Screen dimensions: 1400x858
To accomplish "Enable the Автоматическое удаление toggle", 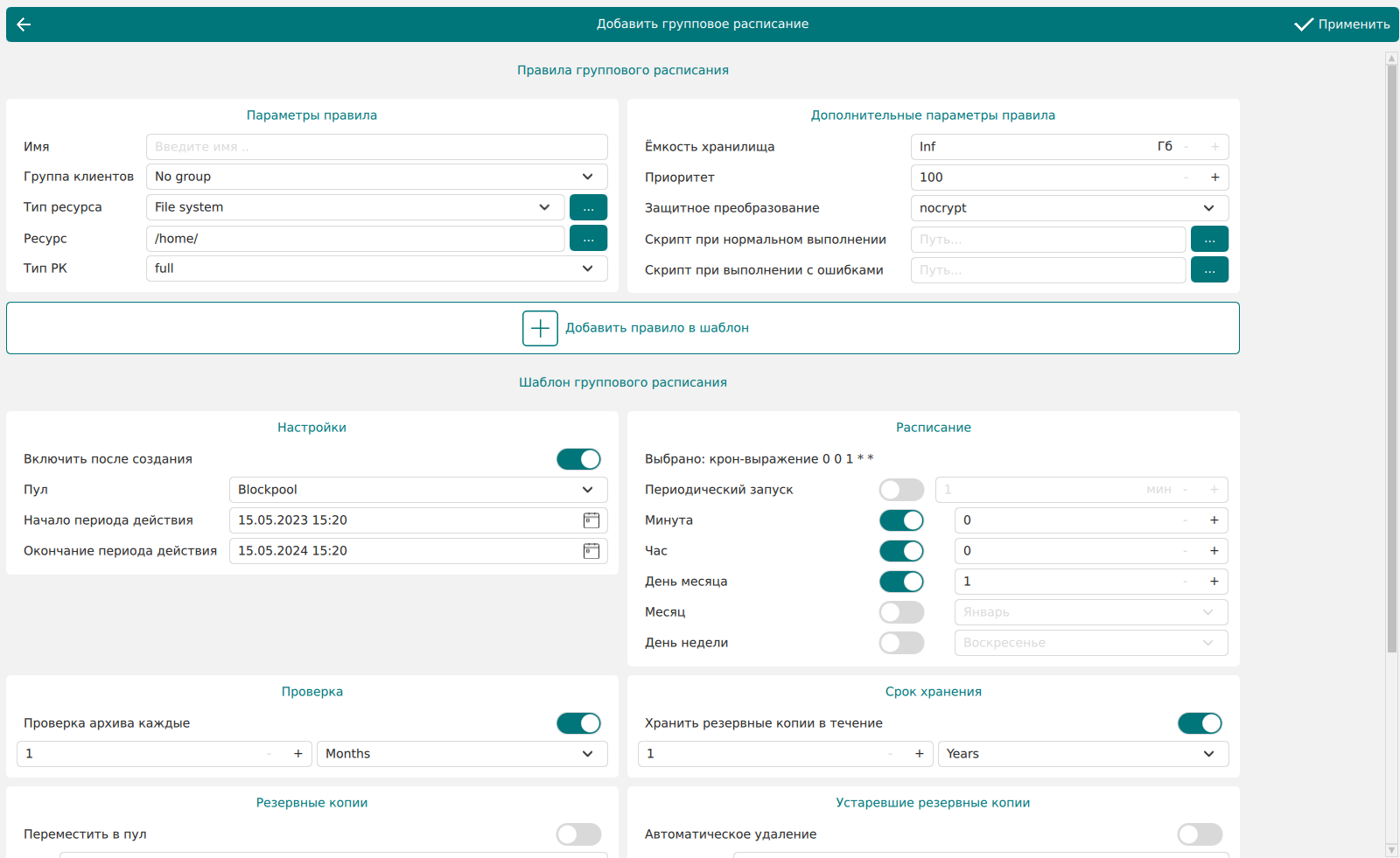I will (x=1200, y=834).
